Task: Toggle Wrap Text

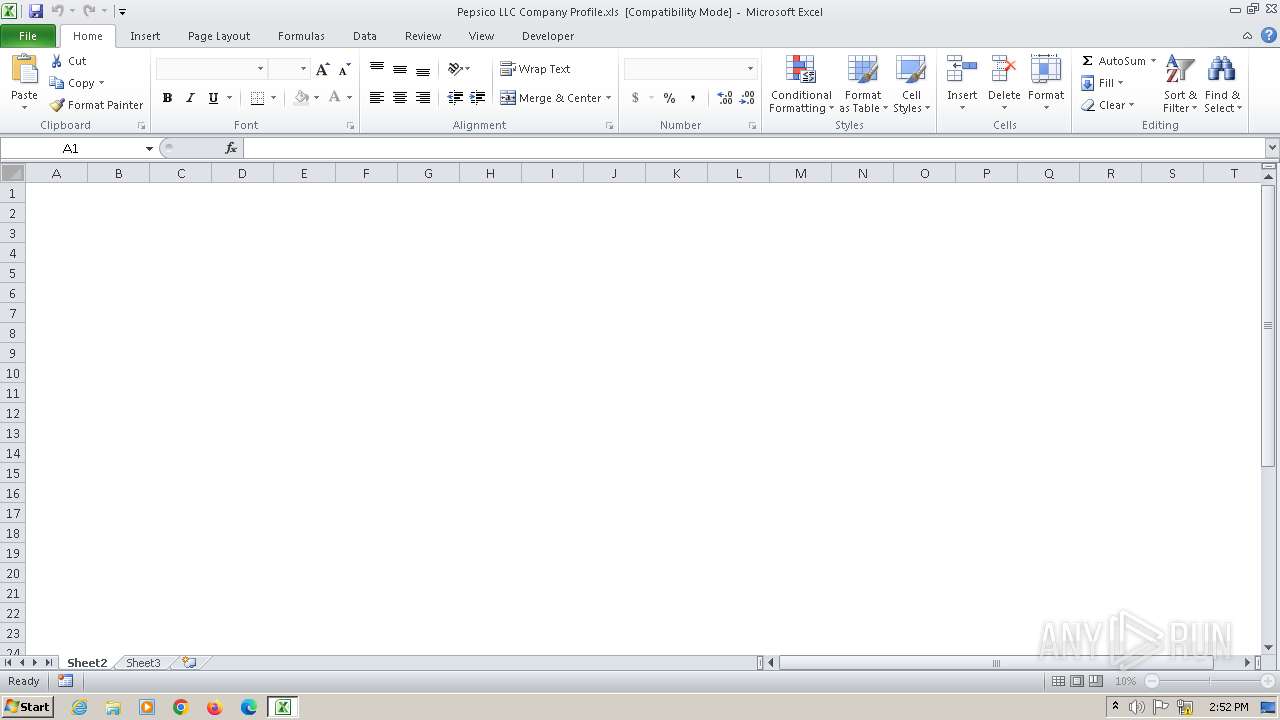Action: [x=535, y=69]
